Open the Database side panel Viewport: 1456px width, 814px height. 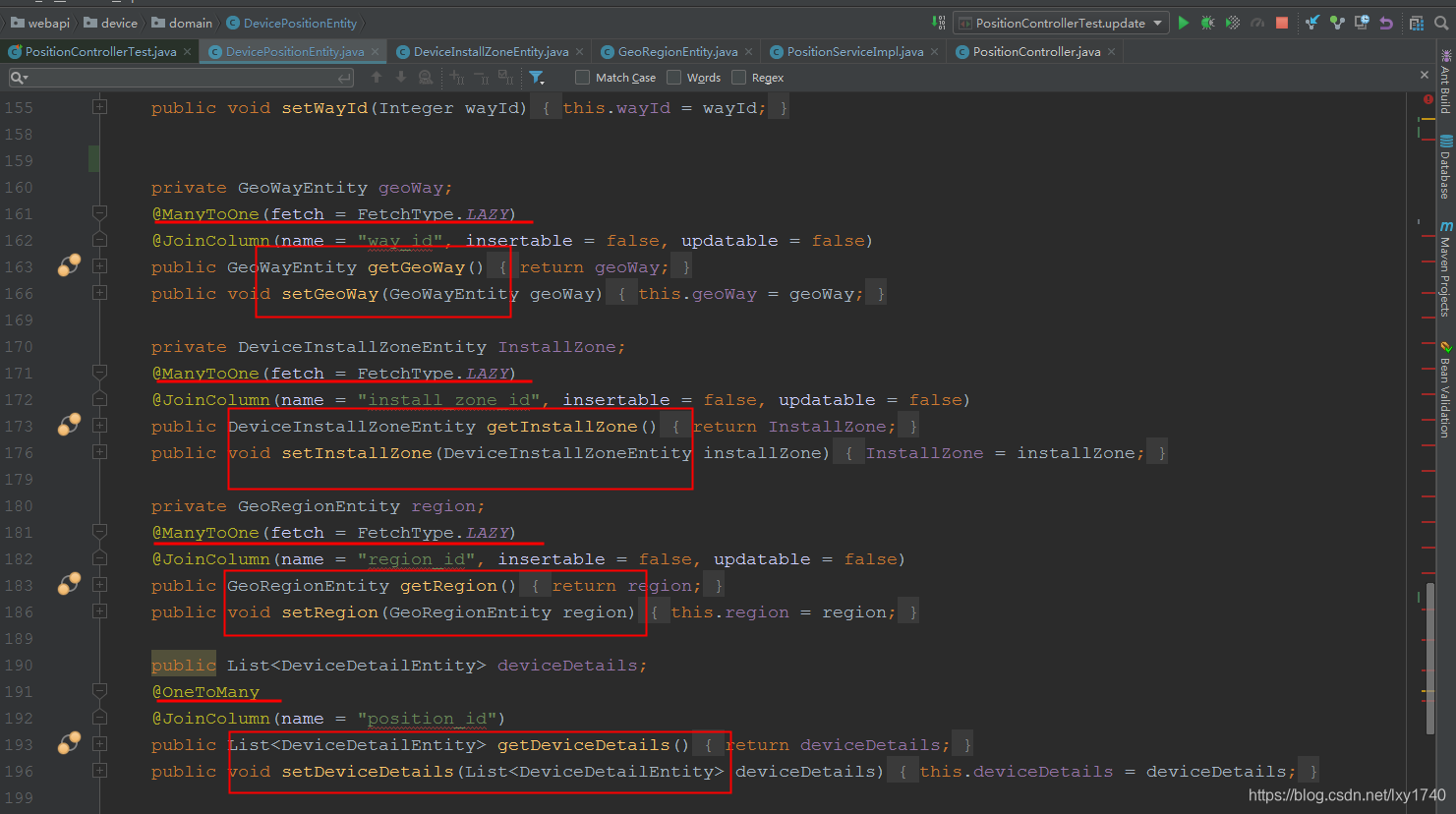1445,167
